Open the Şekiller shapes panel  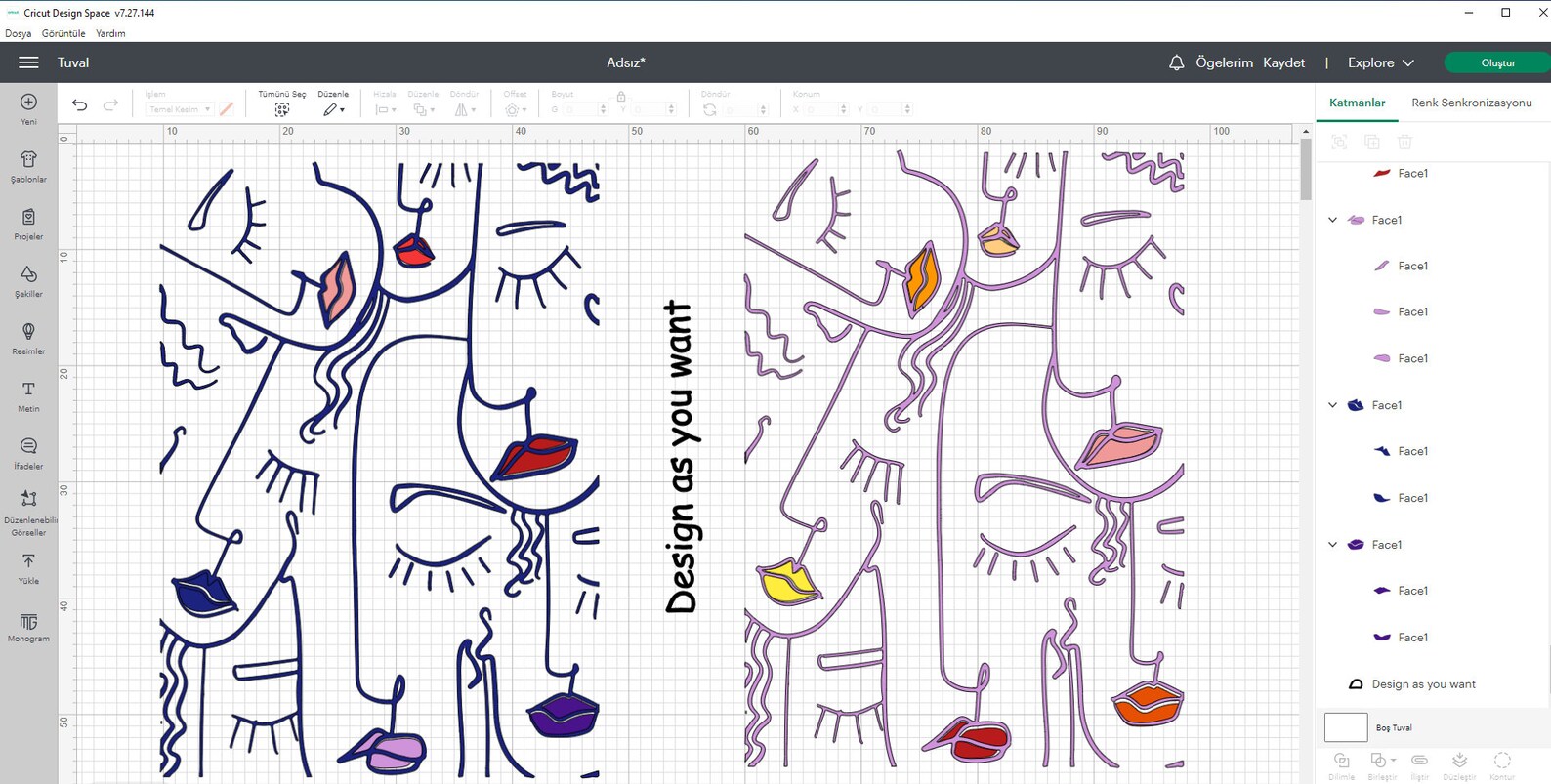[28, 281]
